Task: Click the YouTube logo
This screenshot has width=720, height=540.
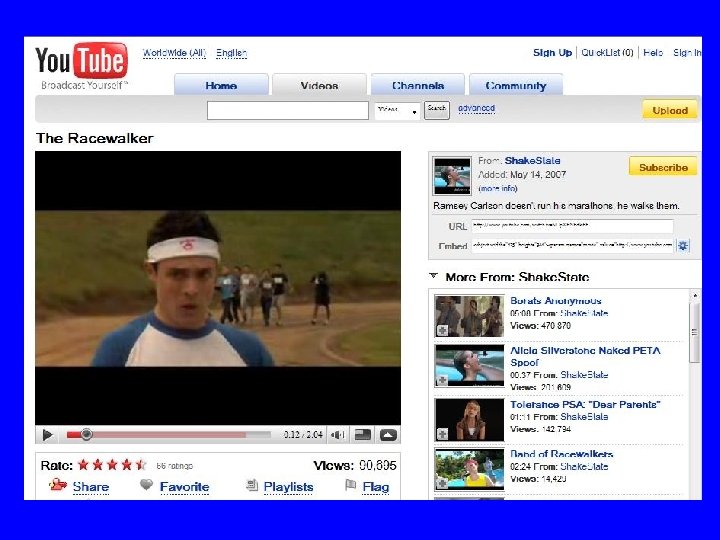Action: (x=81, y=61)
